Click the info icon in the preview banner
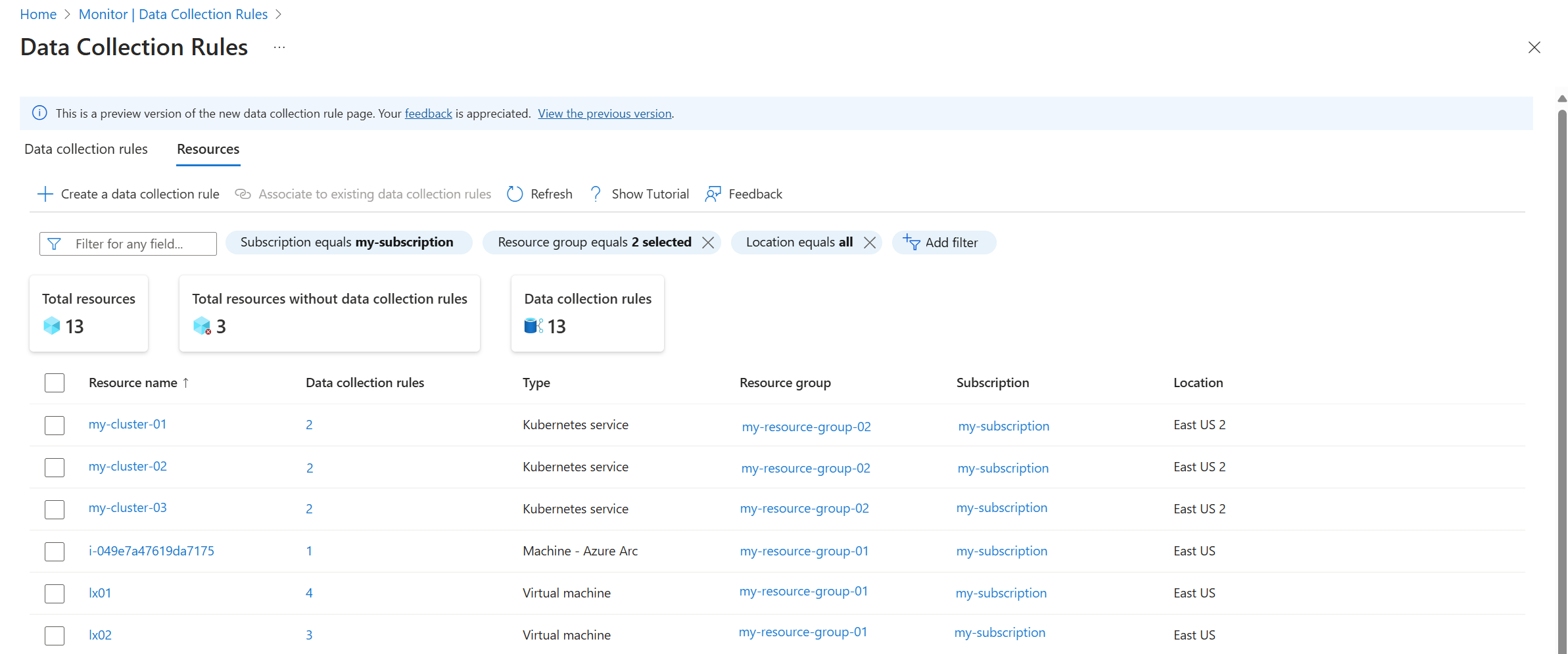 click(39, 112)
